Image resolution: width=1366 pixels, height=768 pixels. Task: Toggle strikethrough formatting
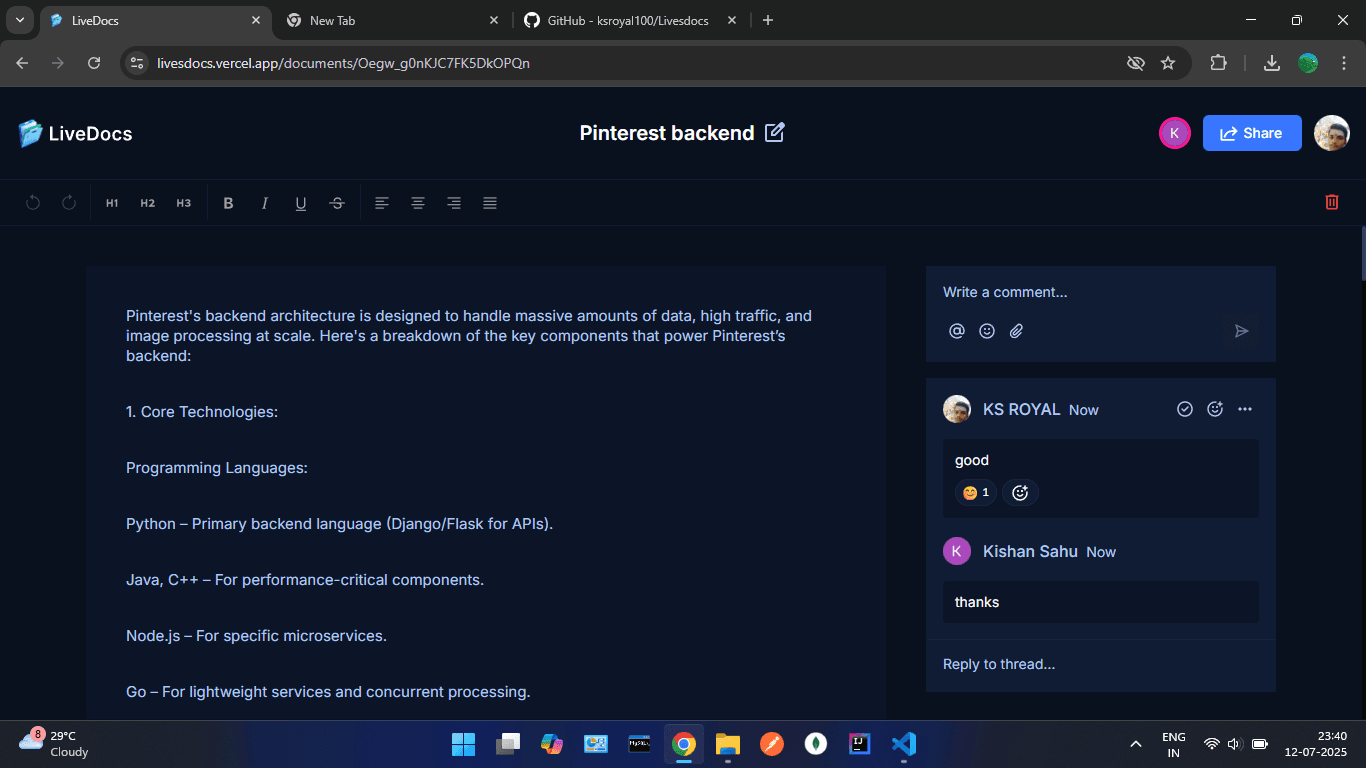pyautogui.click(x=337, y=203)
